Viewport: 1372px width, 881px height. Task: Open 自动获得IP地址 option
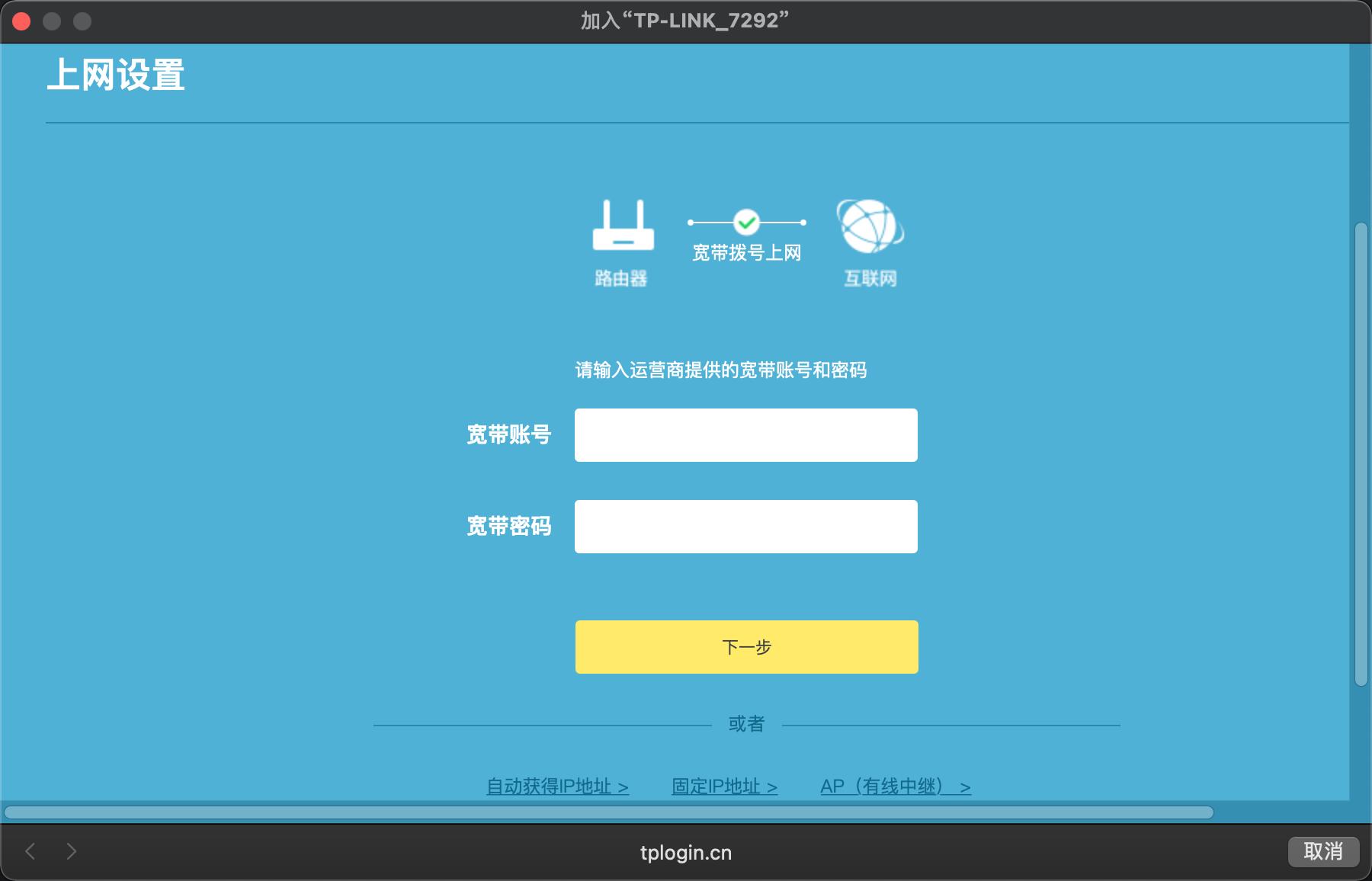[547, 786]
